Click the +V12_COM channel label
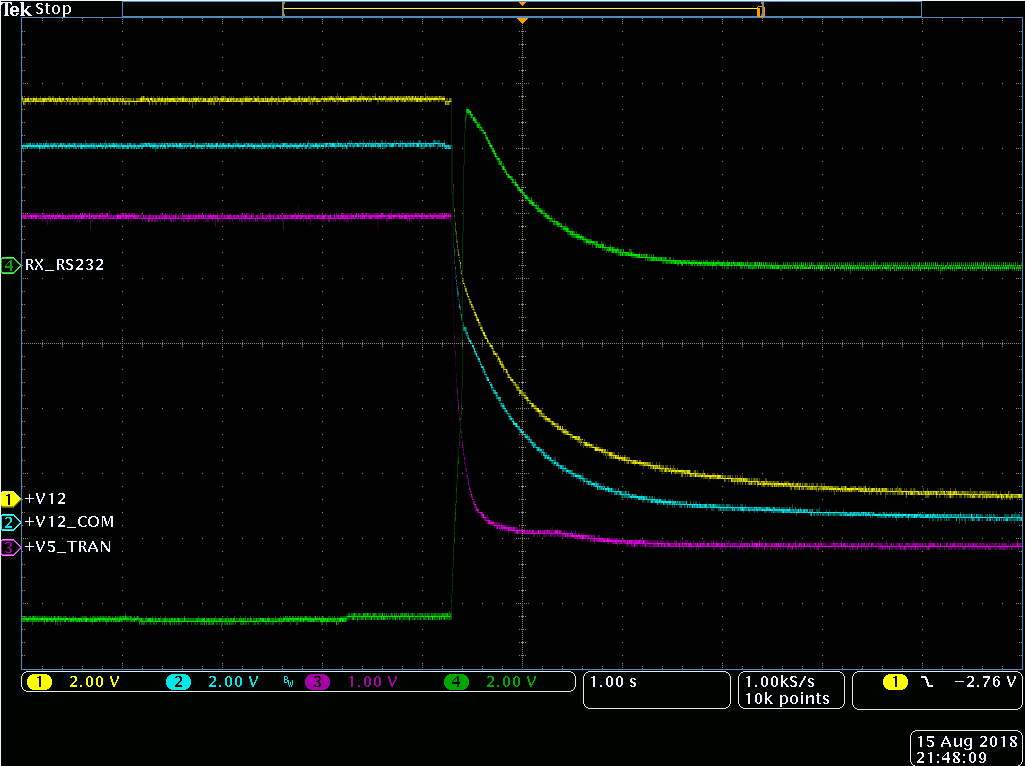The image size is (1025, 766). [69, 522]
